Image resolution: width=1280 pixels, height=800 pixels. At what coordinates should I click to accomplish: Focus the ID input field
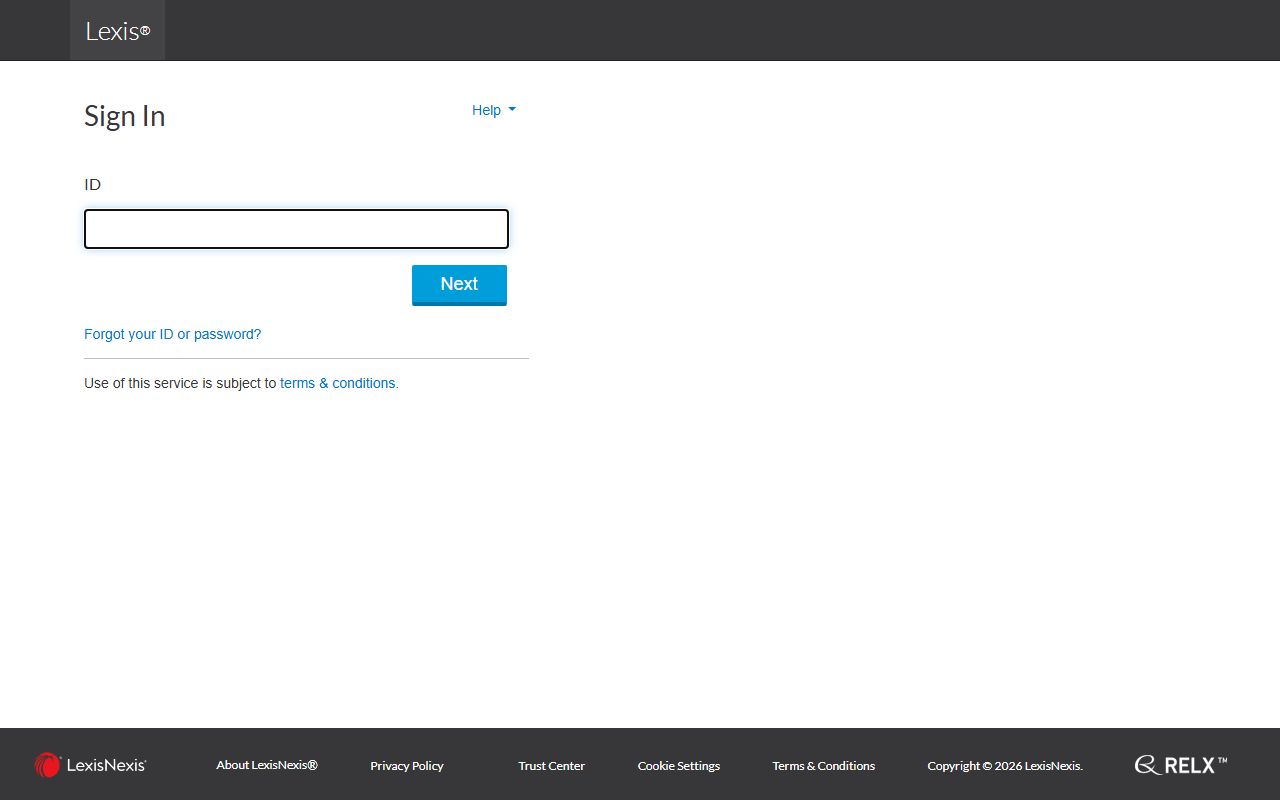pyautogui.click(x=296, y=229)
